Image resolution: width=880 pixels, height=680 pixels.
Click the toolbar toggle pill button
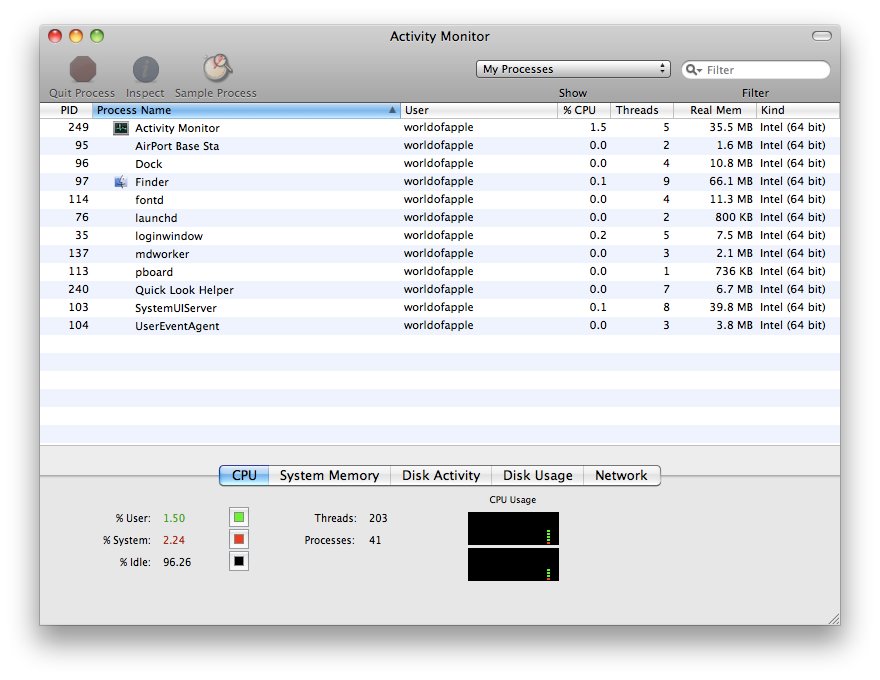pyautogui.click(x=821, y=36)
